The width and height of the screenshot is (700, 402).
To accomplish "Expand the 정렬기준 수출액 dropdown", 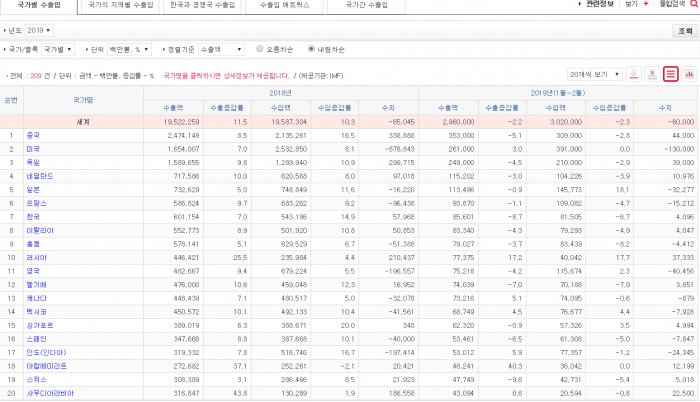I will tap(219, 48).
